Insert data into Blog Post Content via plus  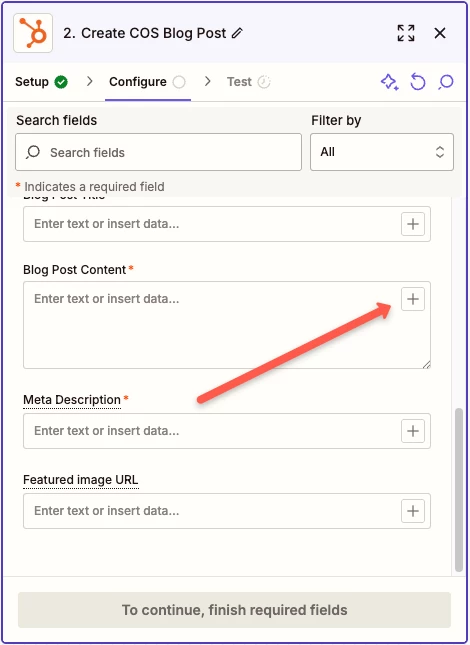(x=413, y=299)
